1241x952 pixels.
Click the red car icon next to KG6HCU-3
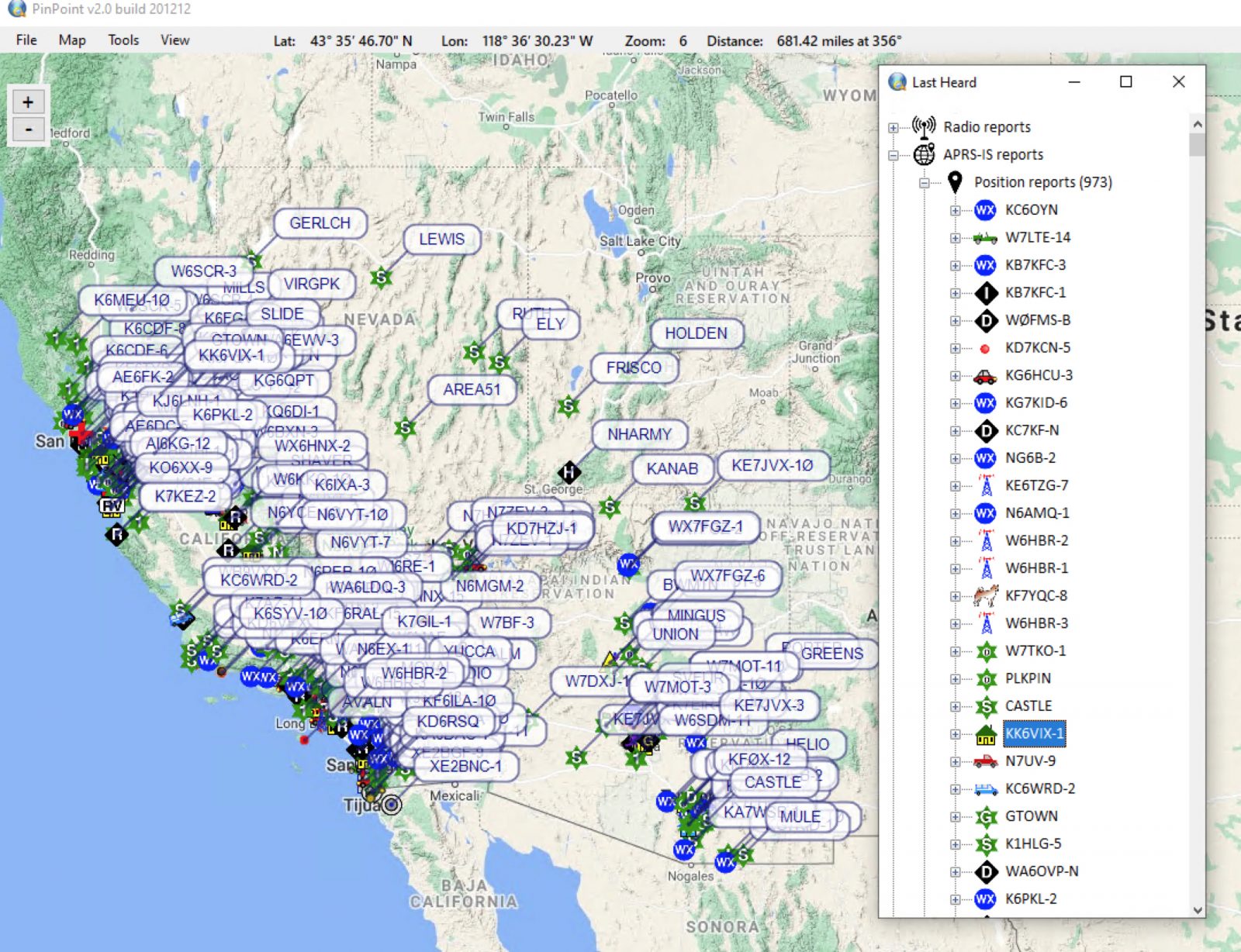coord(985,374)
